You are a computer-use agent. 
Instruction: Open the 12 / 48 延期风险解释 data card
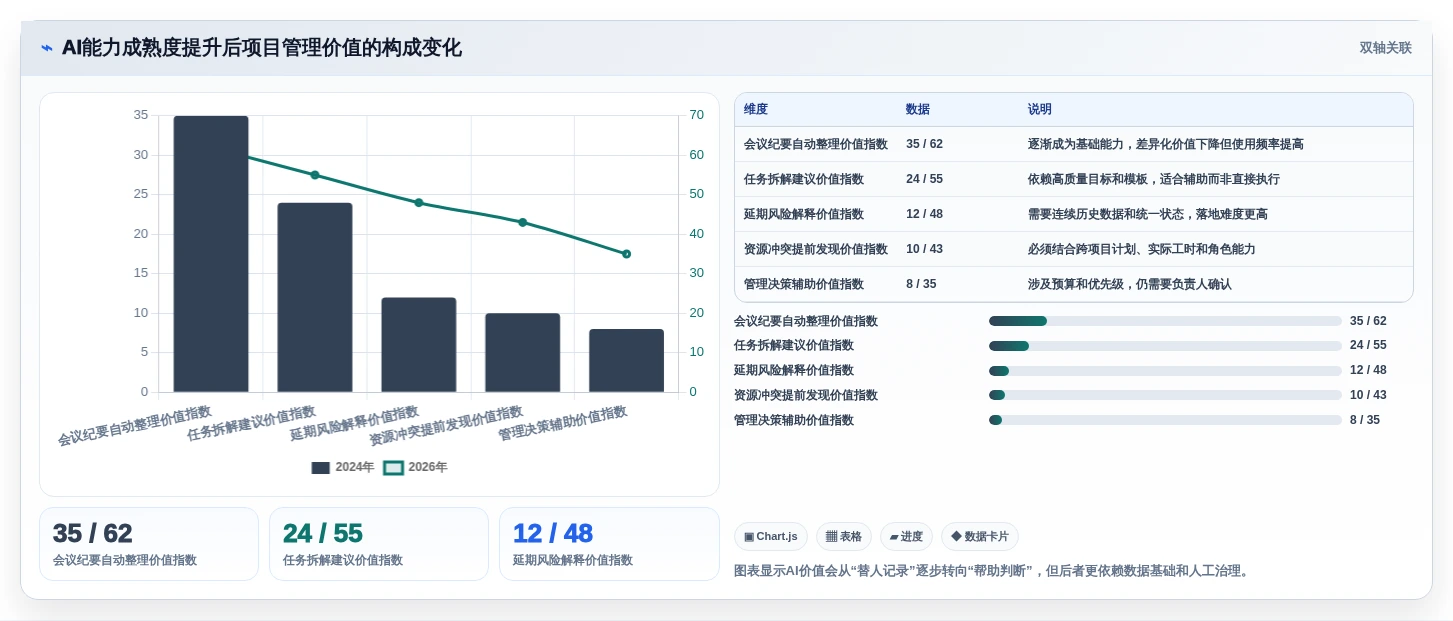[x=609, y=544]
